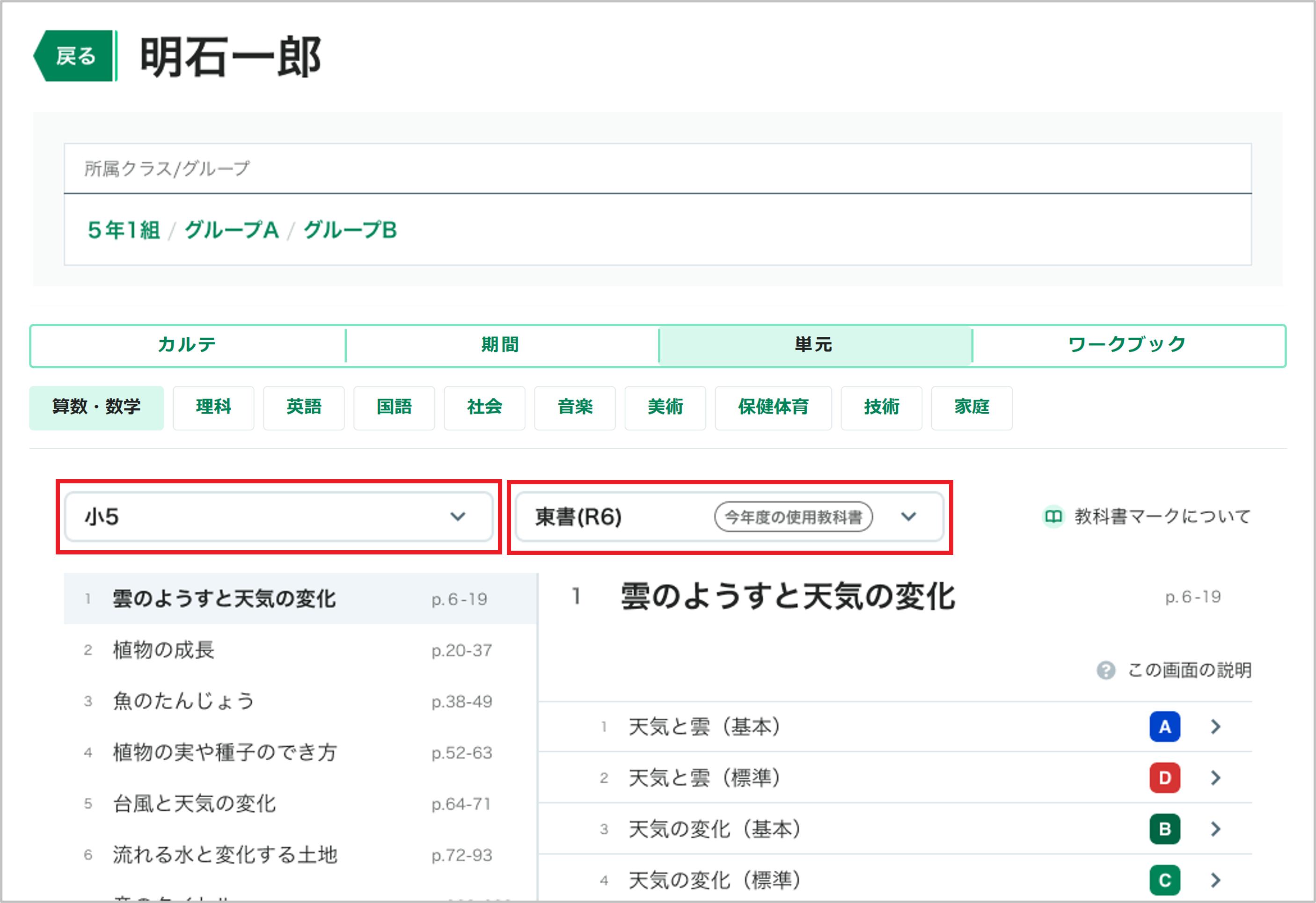Select the 美術 subject
This screenshot has height=903, width=1316.
[665, 407]
